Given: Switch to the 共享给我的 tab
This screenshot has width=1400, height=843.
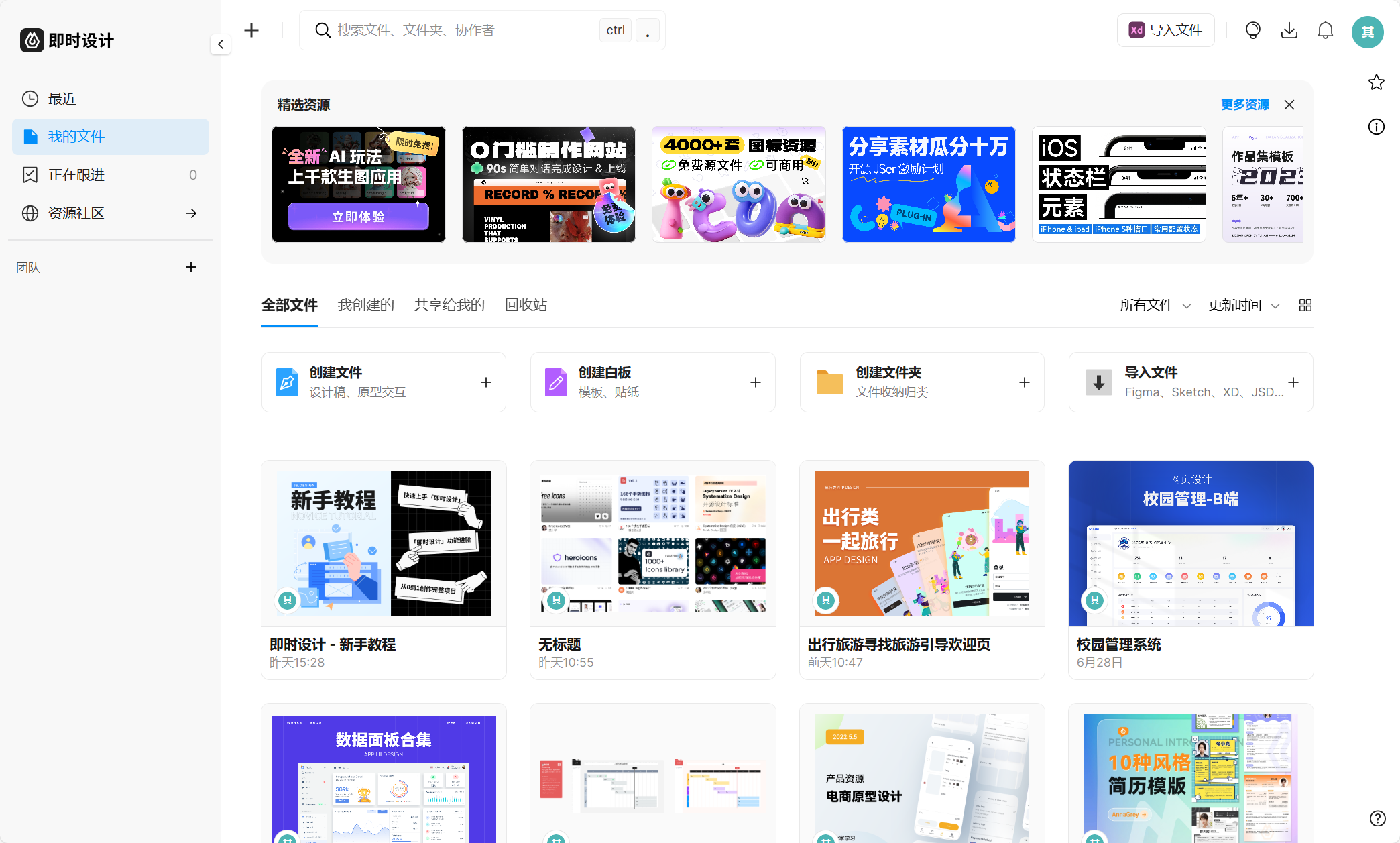Looking at the screenshot, I should [449, 305].
